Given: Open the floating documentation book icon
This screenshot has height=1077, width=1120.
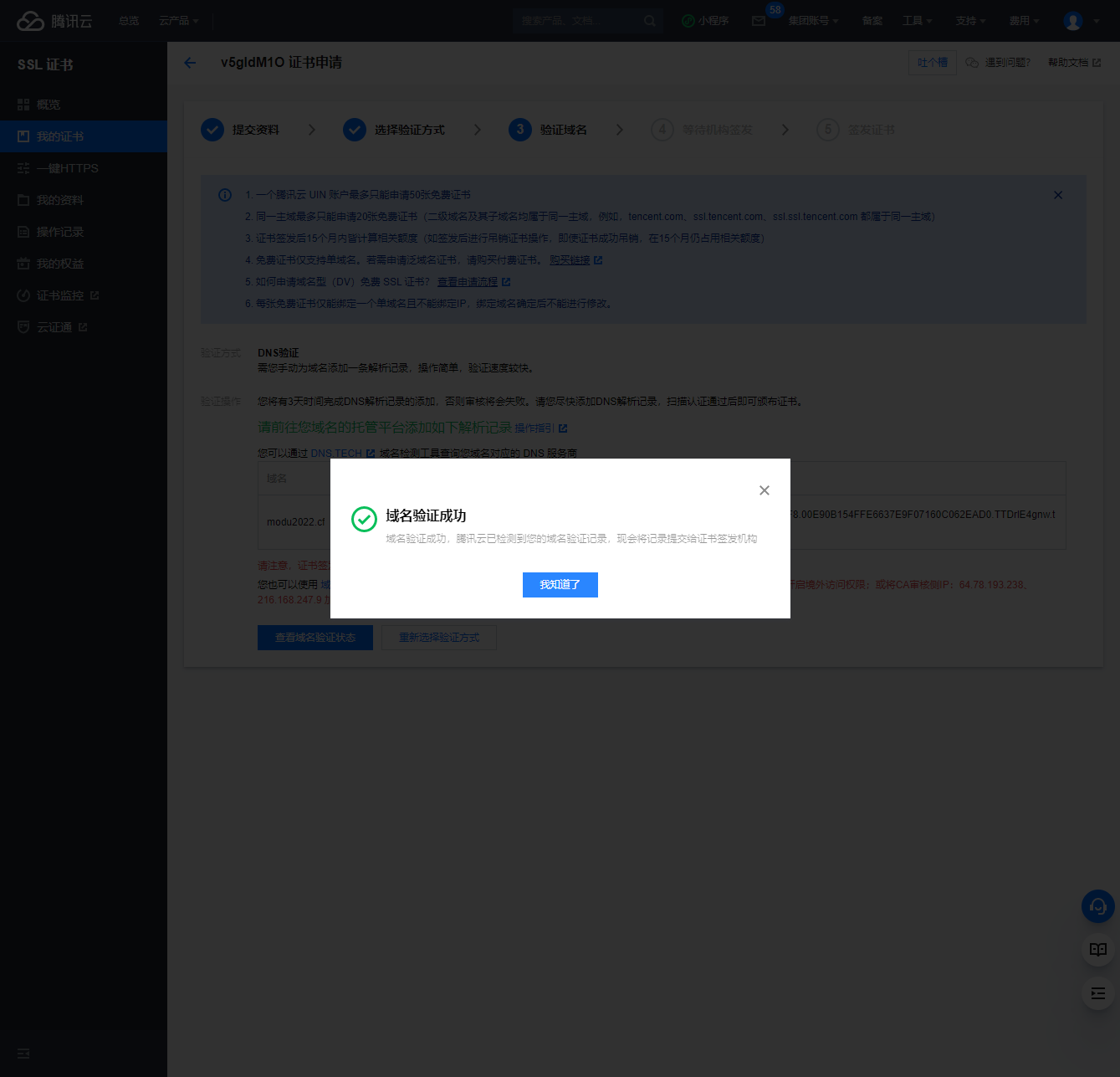Looking at the screenshot, I should [x=1098, y=950].
